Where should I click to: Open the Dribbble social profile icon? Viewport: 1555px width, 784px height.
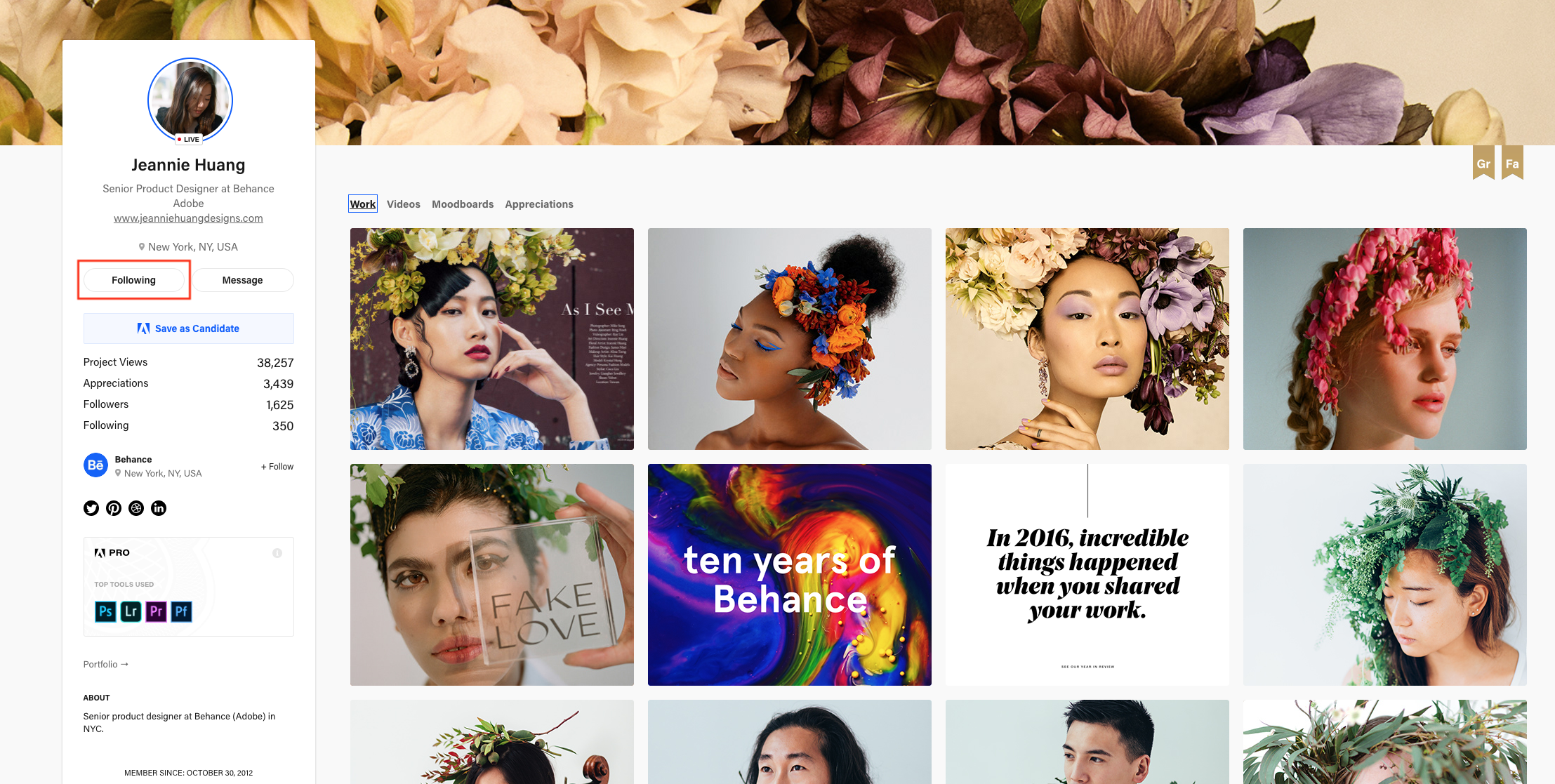pos(136,508)
